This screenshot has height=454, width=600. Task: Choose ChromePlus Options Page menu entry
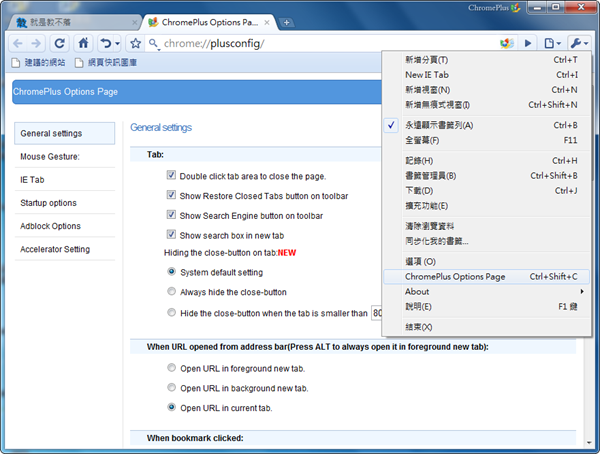pos(486,276)
